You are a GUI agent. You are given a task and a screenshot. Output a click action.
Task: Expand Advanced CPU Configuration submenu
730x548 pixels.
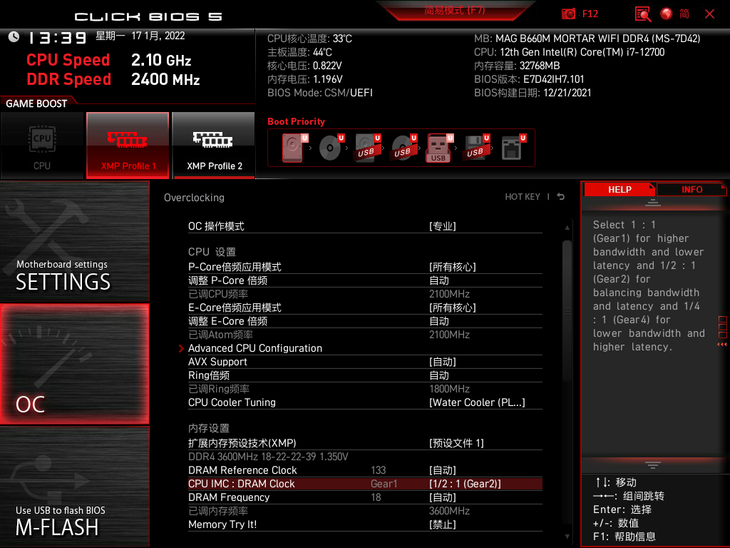point(255,348)
